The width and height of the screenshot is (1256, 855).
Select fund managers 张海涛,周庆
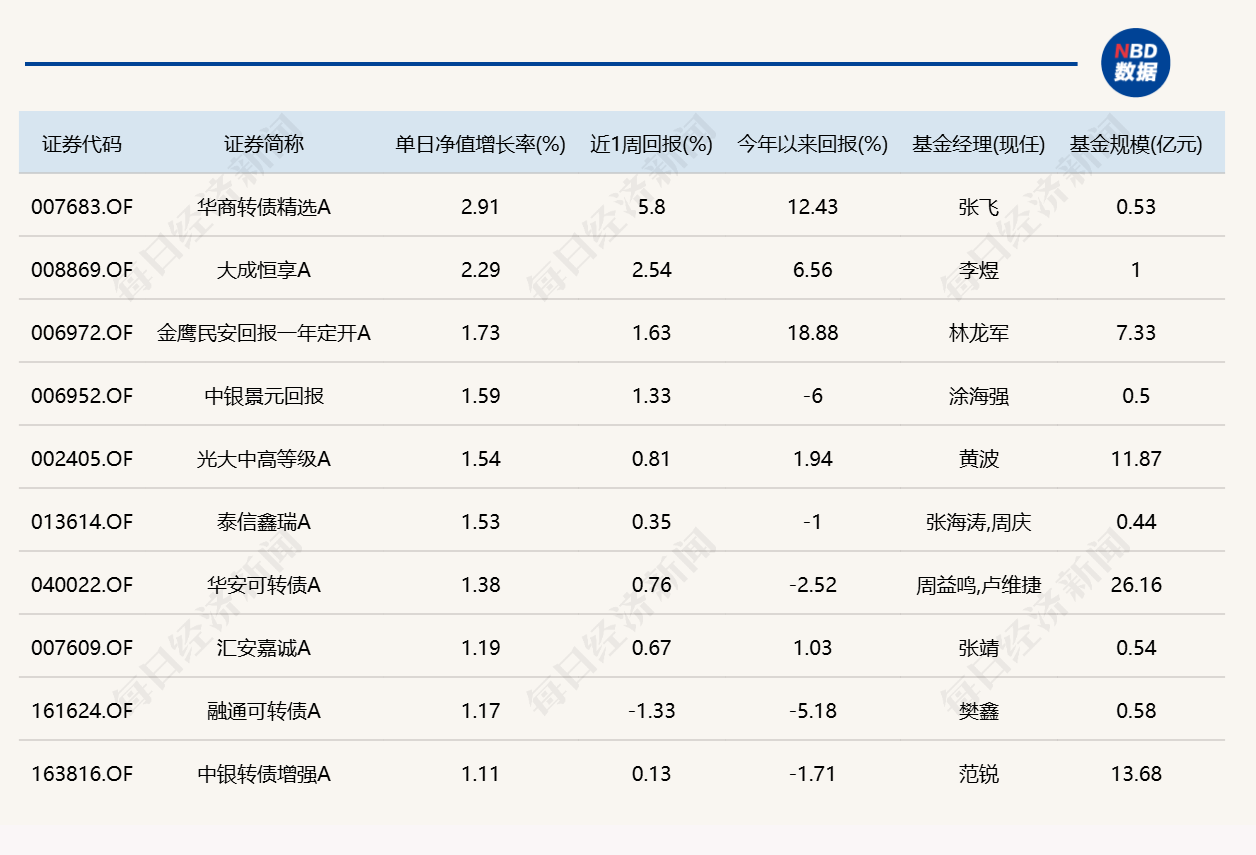click(978, 522)
